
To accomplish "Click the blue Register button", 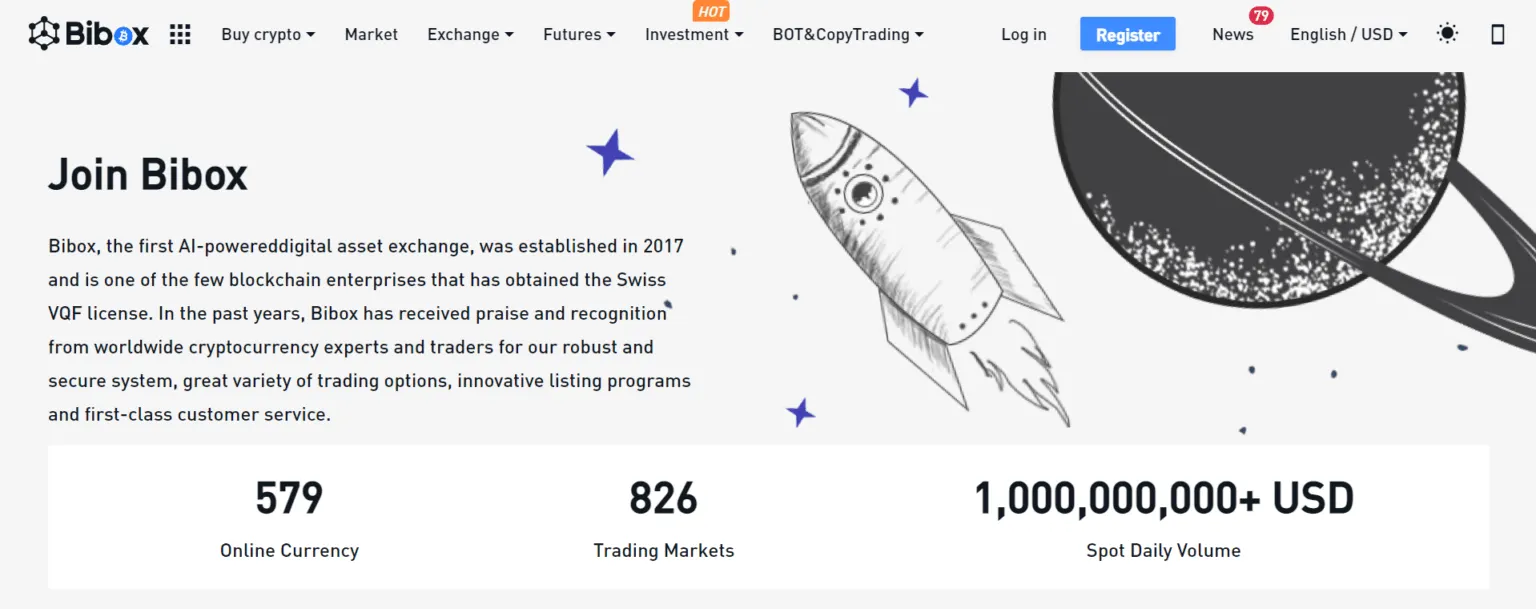I will coord(1128,34).
